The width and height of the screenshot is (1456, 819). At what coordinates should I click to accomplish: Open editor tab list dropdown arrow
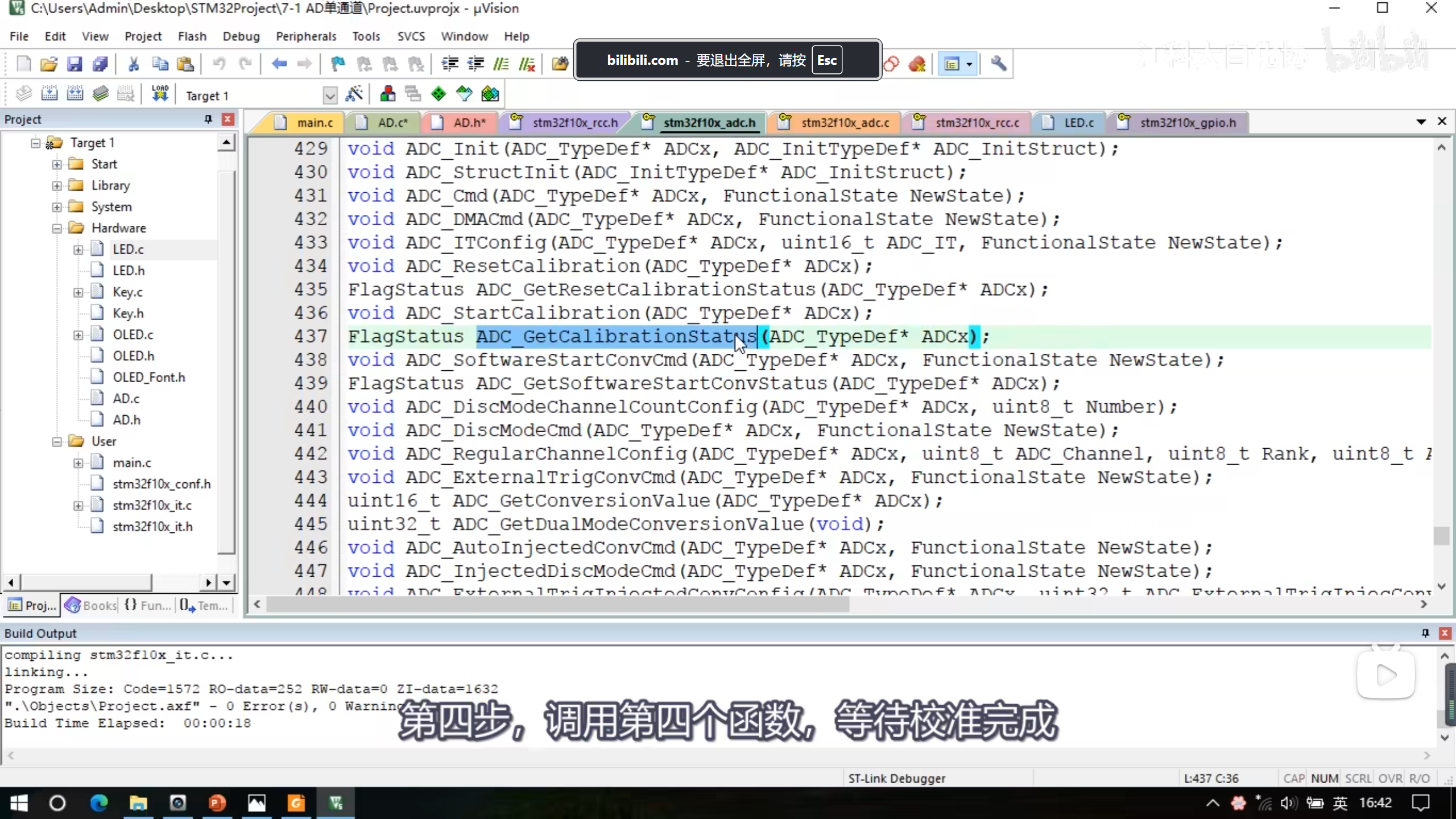click(x=1421, y=121)
